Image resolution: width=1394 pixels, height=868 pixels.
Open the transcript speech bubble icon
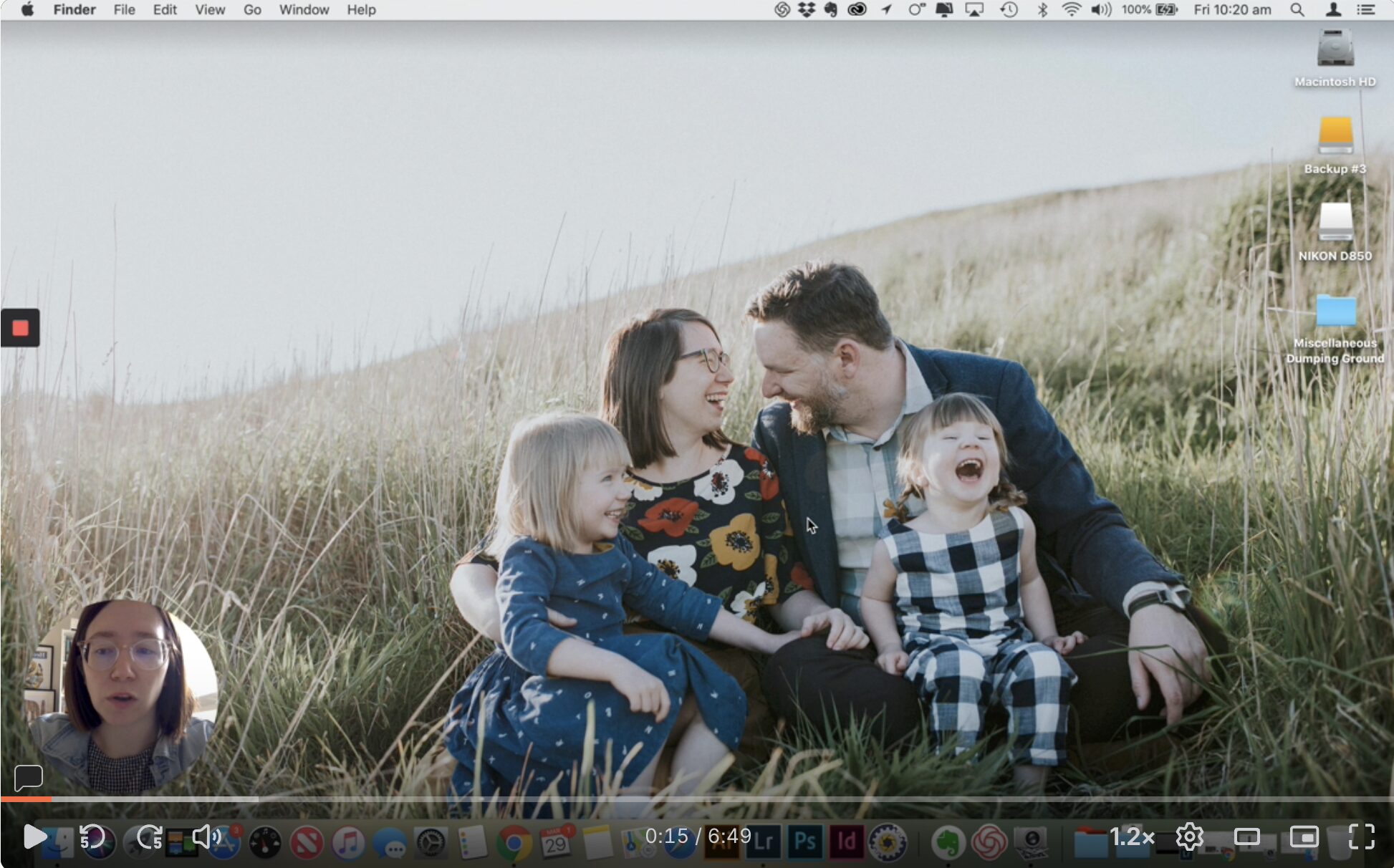pyautogui.click(x=29, y=777)
